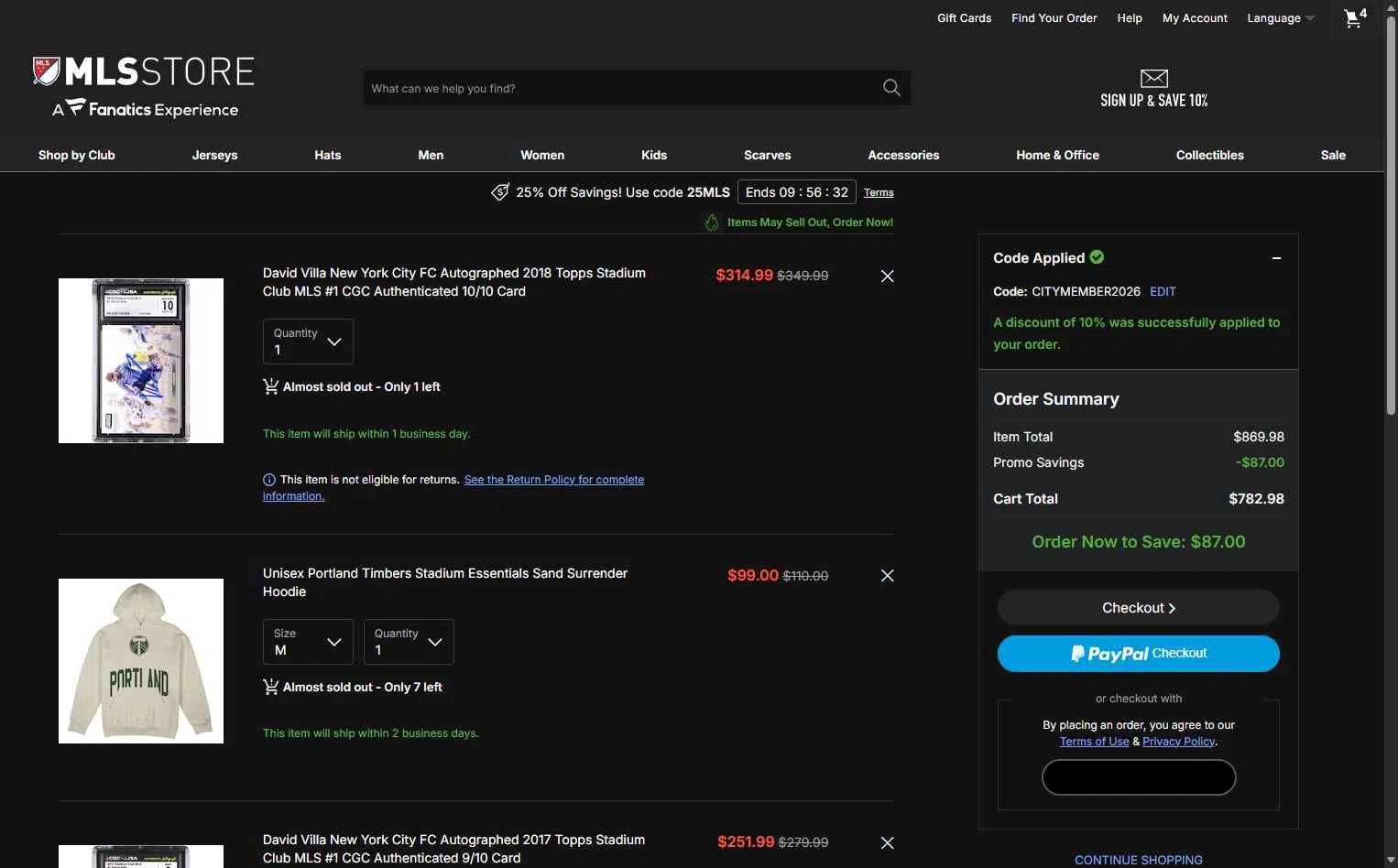
Task: Open the Help link
Action: 1130,18
